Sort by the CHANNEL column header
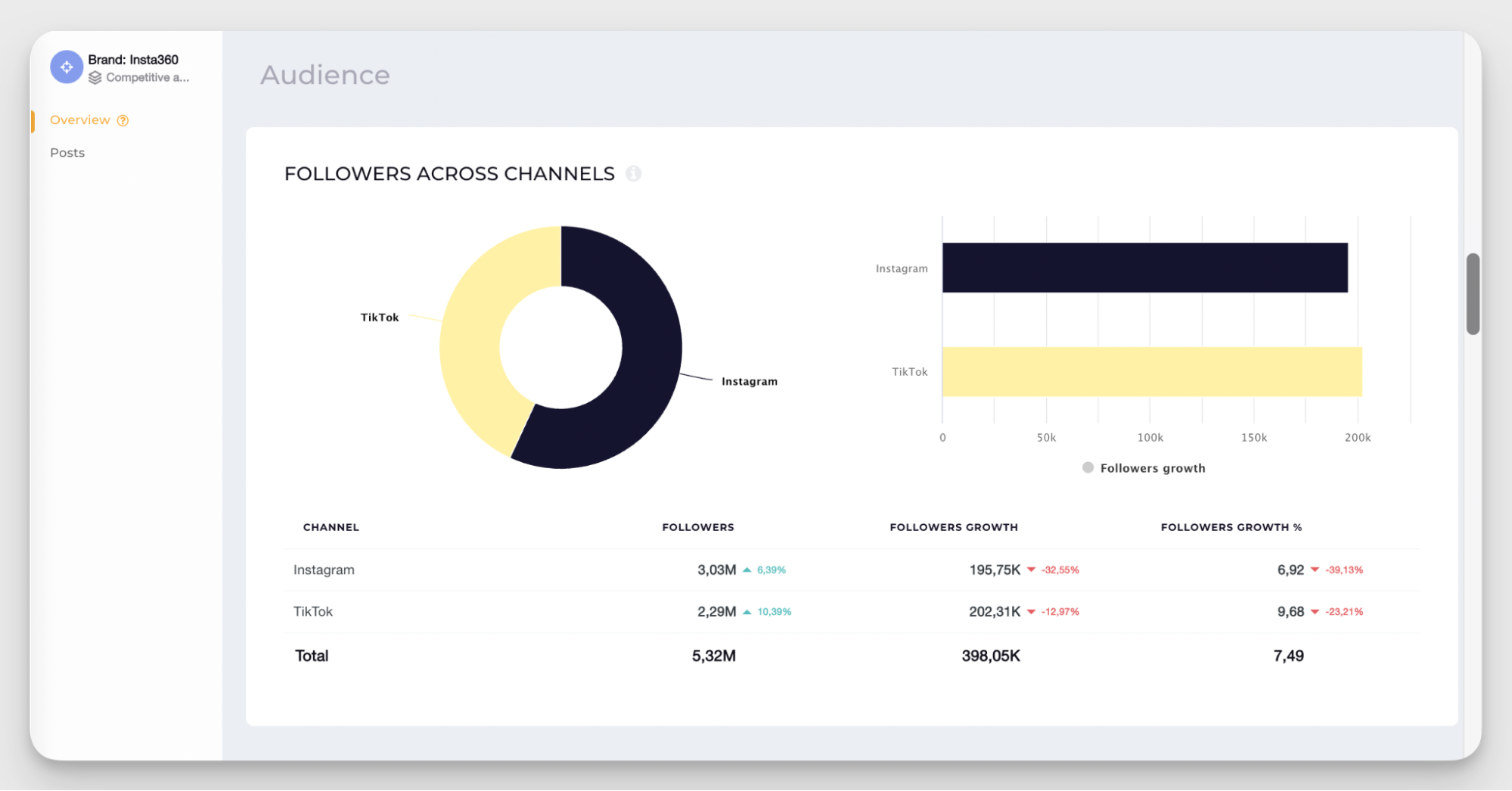The width and height of the screenshot is (1512, 791). pos(331,527)
